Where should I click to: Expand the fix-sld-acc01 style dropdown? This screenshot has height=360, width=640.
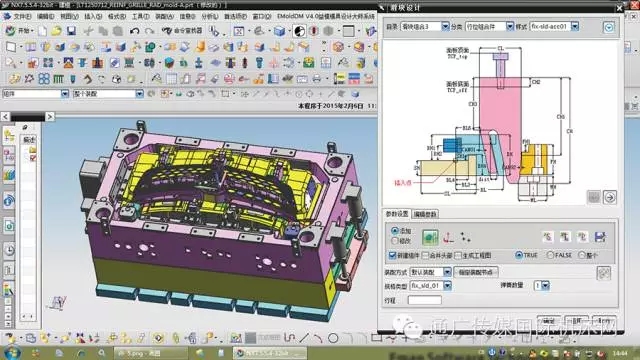575,27
